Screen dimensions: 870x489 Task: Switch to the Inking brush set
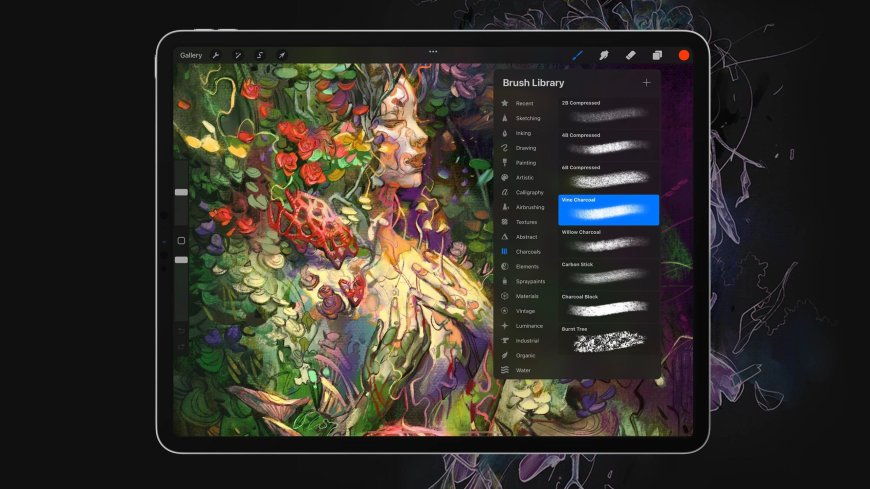click(x=523, y=133)
